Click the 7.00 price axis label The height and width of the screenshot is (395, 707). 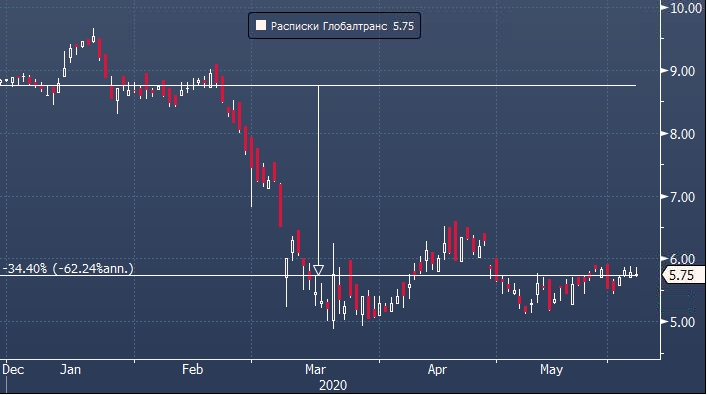(682, 197)
